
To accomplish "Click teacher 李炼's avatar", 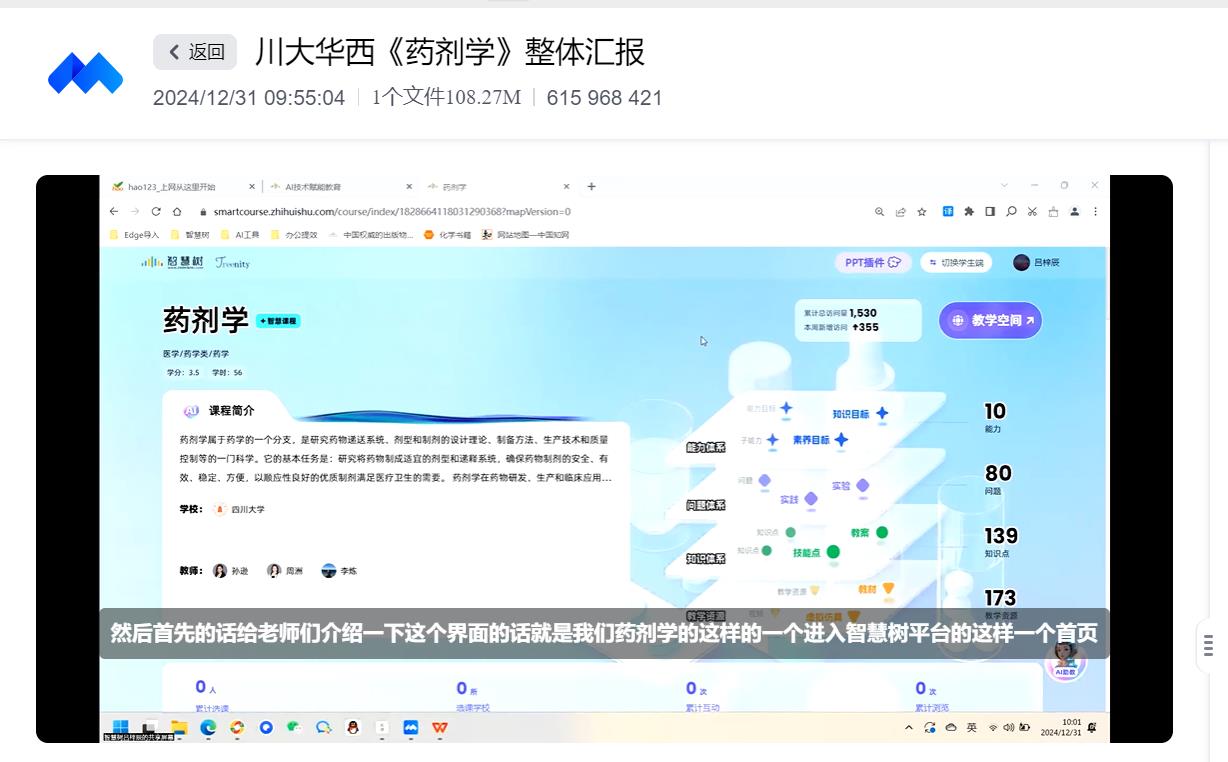I will tap(329, 571).
